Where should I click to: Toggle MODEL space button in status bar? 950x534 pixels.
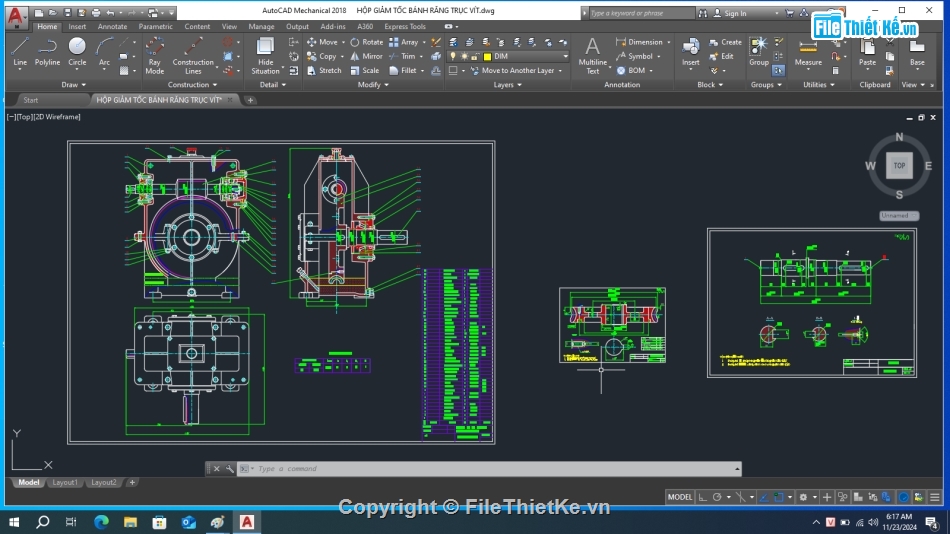(680, 497)
